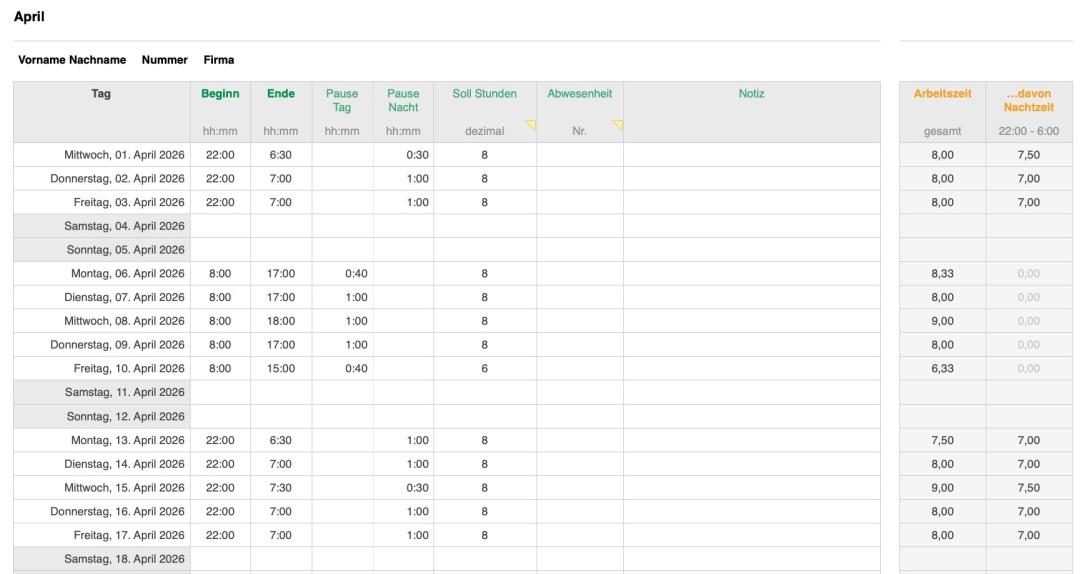Click Abwesenheit cell for Donnerstag, 02. April
Viewport: 1090px width, 574px height.
pos(579,179)
